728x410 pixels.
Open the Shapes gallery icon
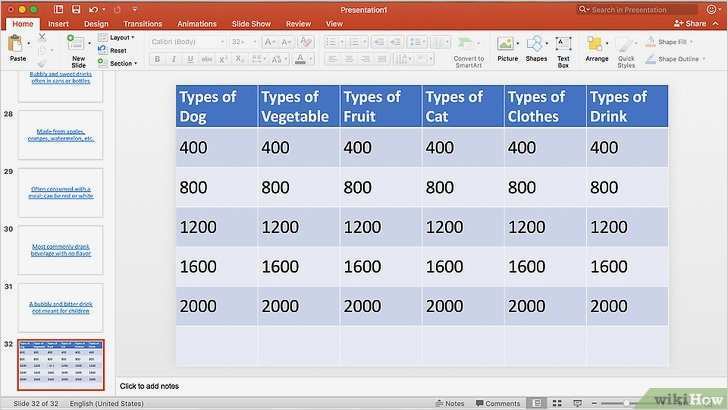[x=534, y=44]
